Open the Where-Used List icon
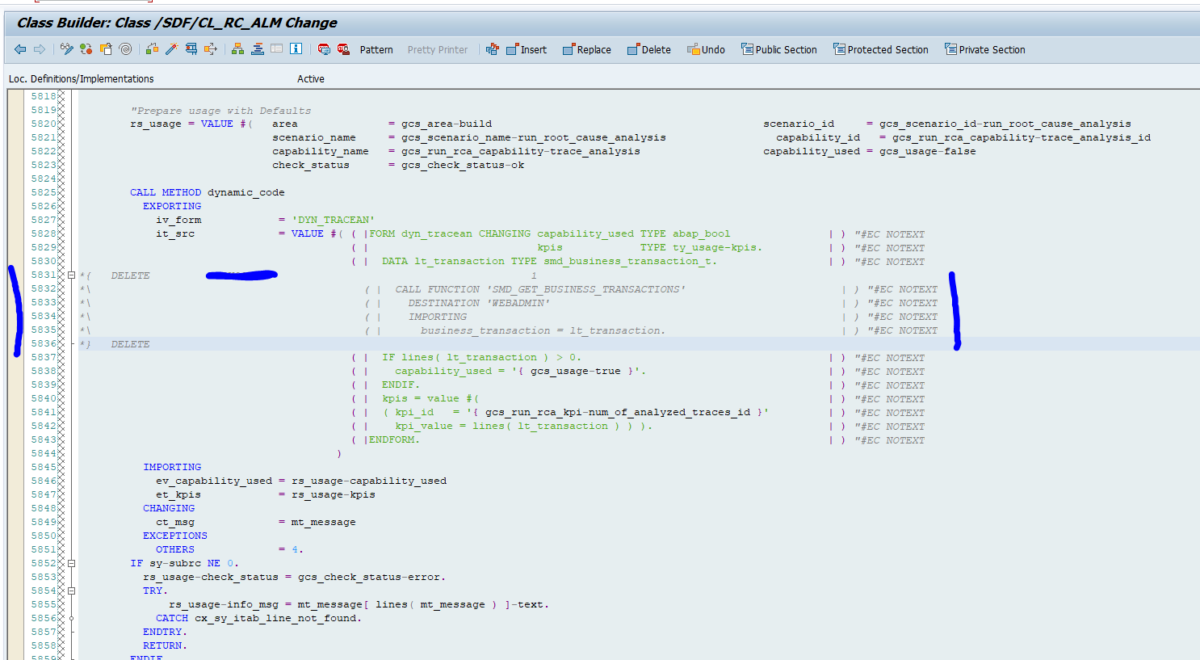 (x=191, y=49)
